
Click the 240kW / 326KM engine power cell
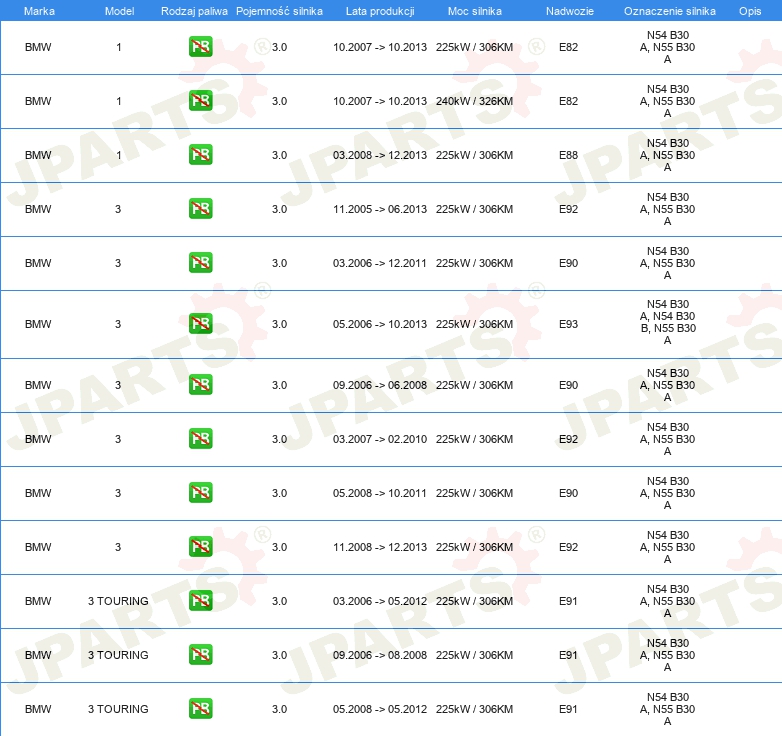pyautogui.click(x=474, y=101)
